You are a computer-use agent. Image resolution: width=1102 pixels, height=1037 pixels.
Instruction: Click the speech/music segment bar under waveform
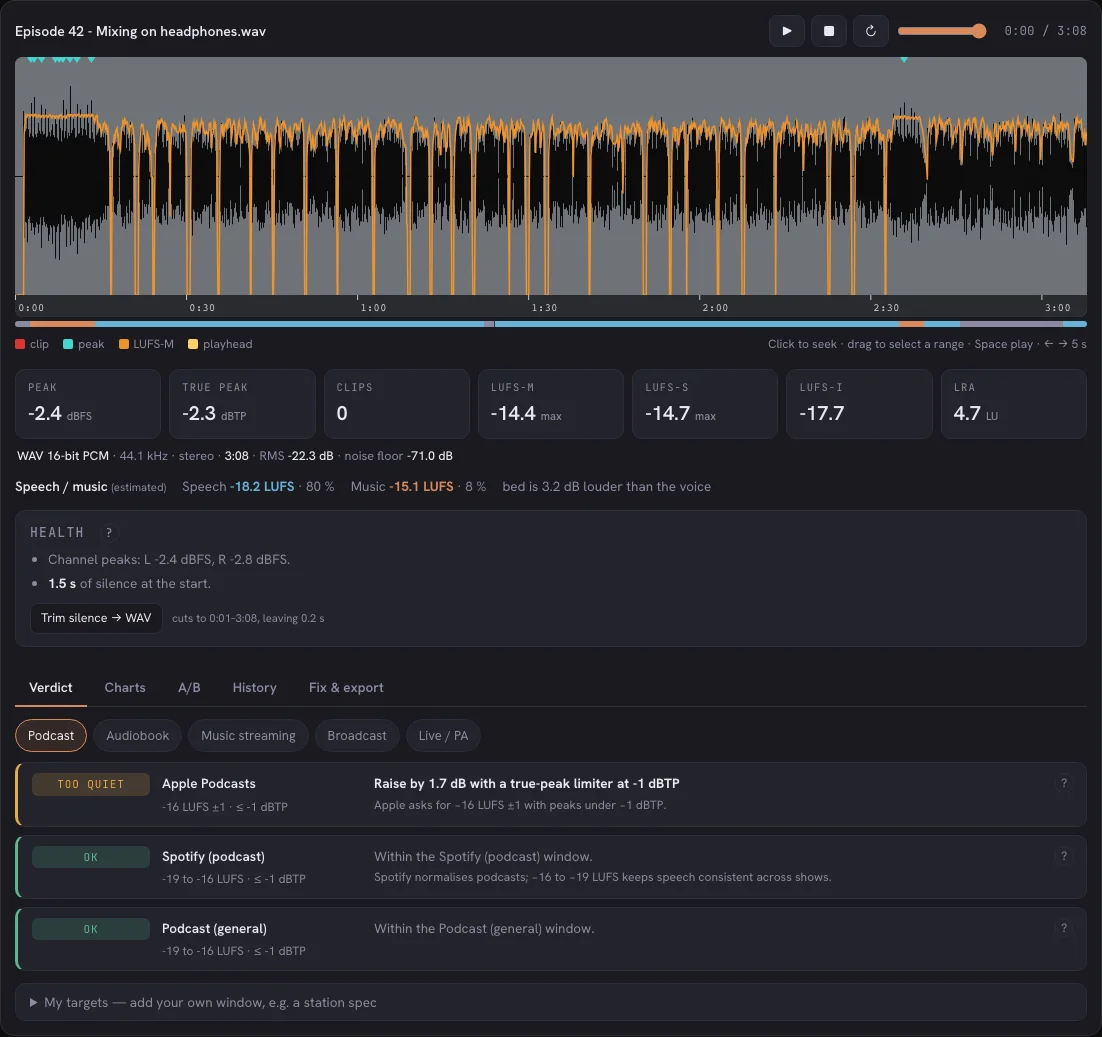coord(551,324)
